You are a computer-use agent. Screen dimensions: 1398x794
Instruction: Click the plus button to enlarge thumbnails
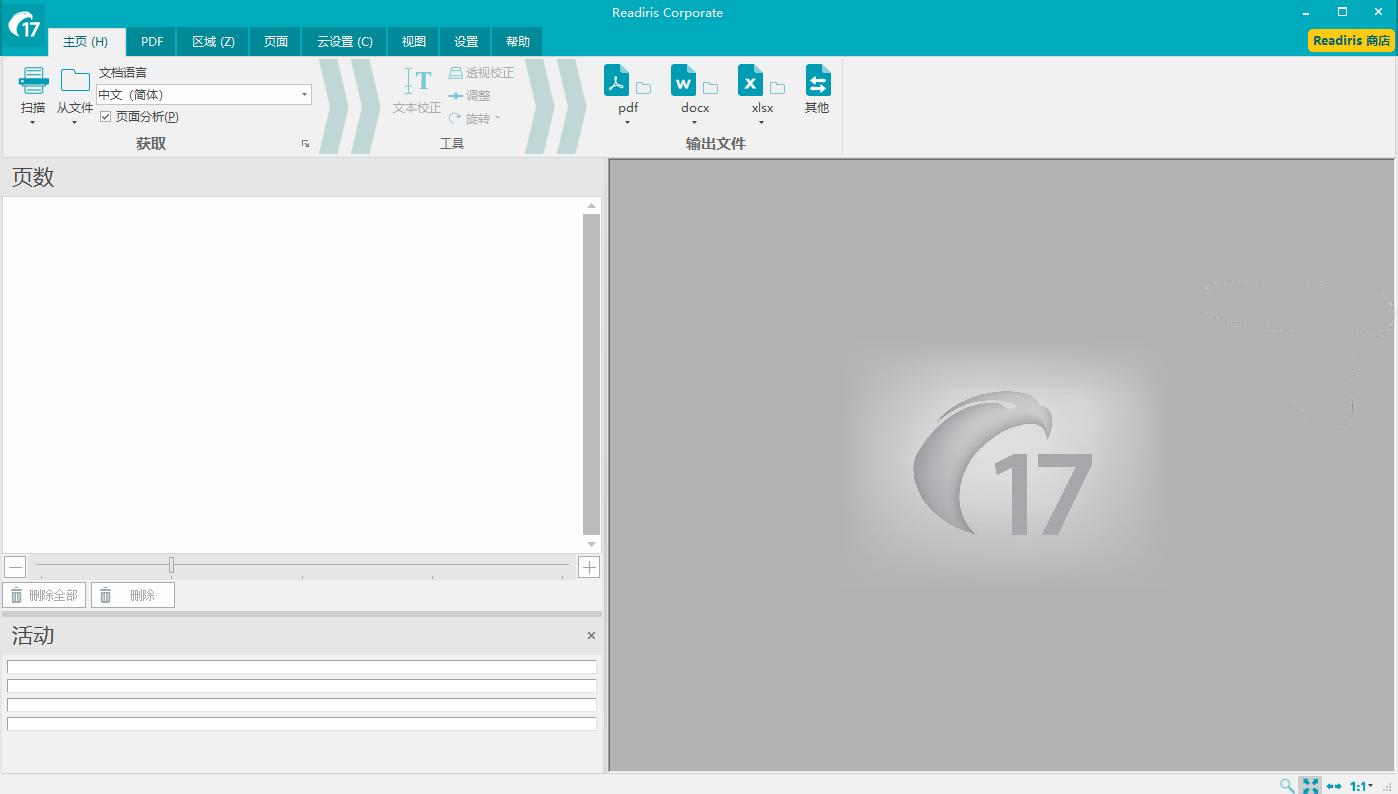click(589, 567)
